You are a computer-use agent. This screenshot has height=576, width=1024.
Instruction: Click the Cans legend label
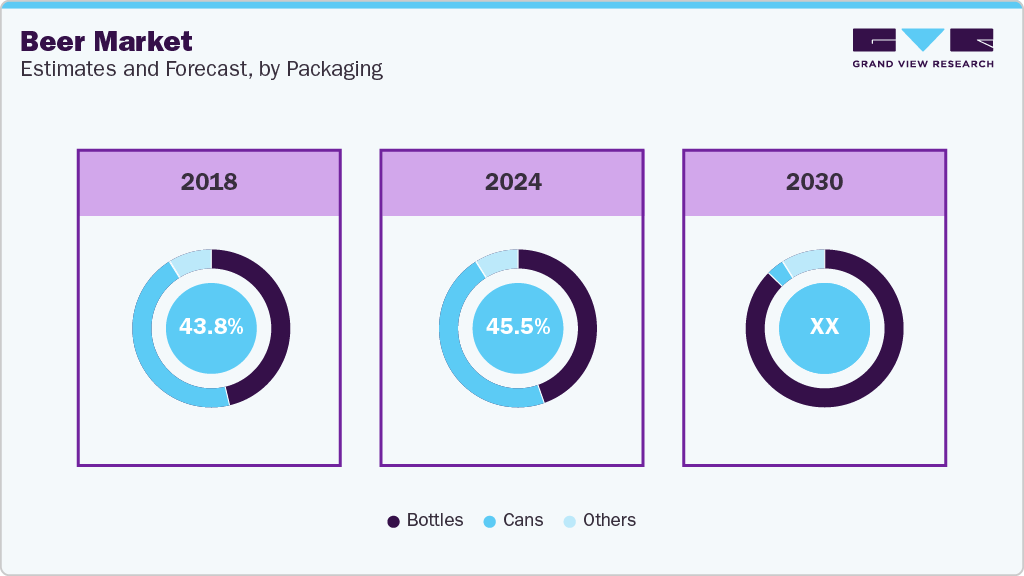pyautogui.click(x=523, y=520)
